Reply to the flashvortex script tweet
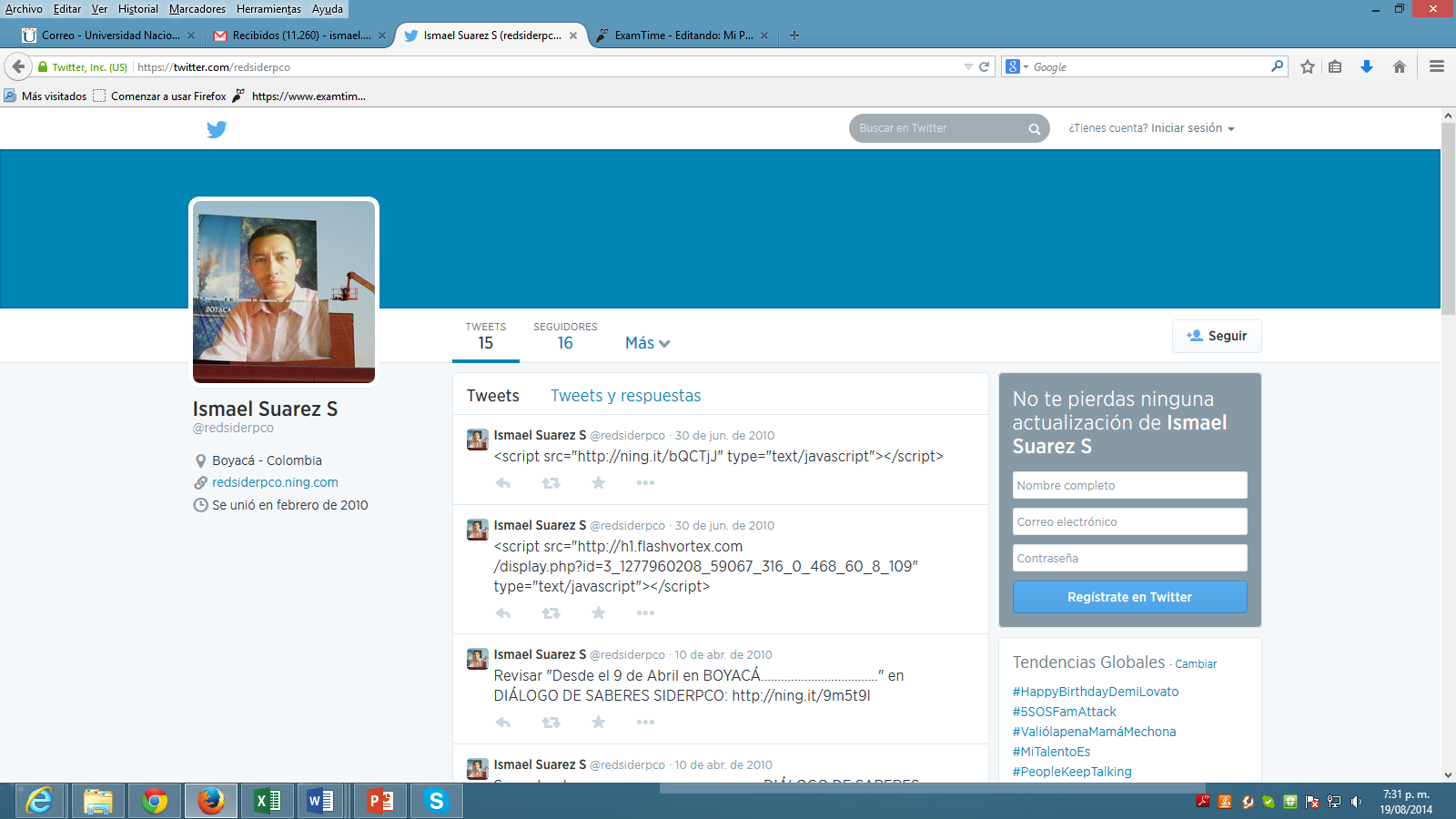 pos(503,613)
